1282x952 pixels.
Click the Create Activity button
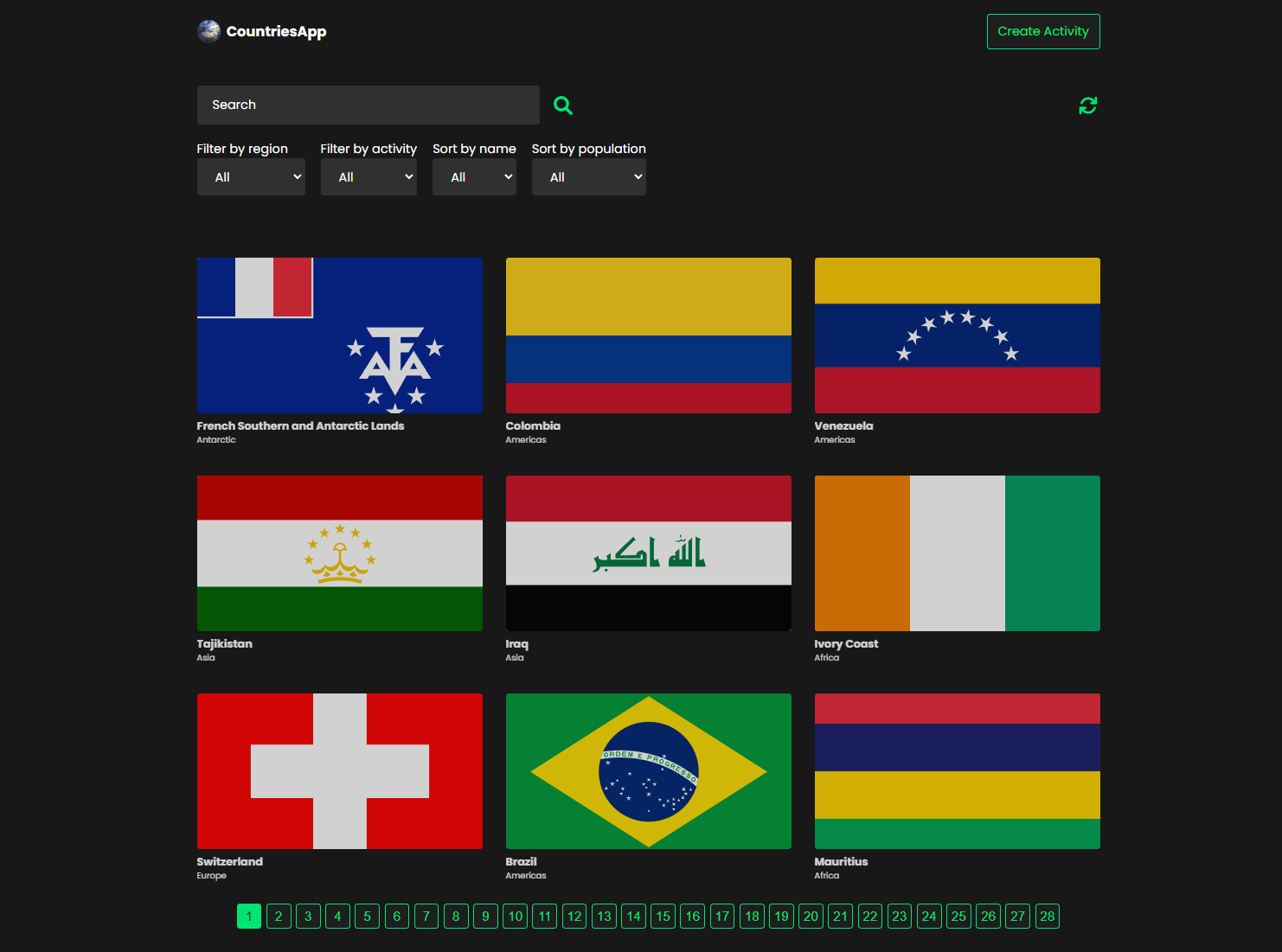tap(1043, 31)
